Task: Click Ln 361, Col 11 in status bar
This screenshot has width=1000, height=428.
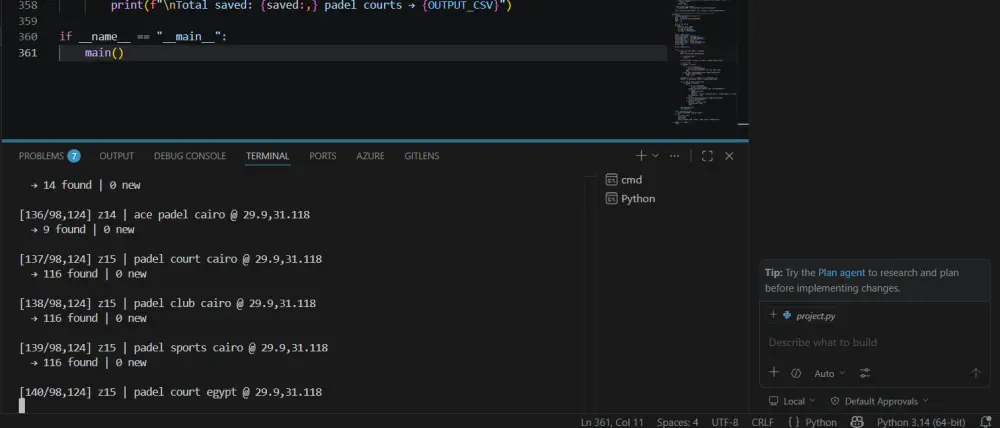Action: click(612, 422)
